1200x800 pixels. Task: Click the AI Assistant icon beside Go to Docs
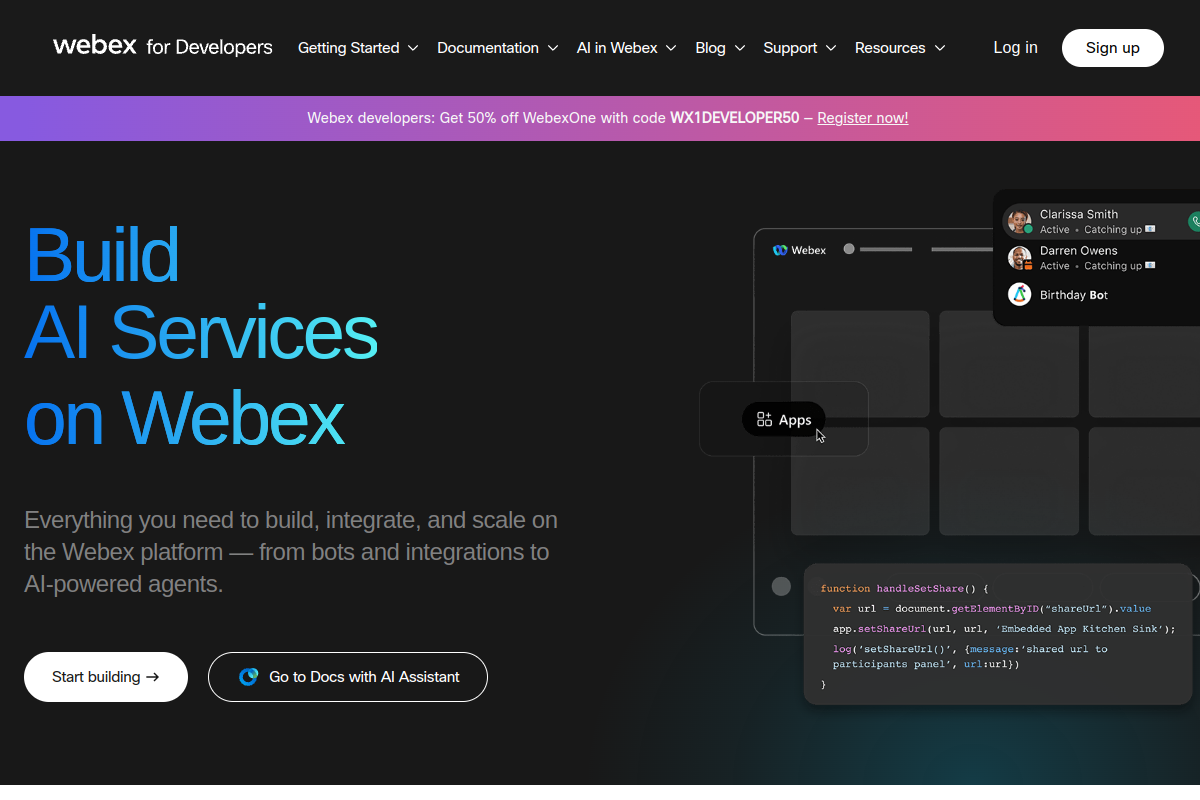pos(249,677)
